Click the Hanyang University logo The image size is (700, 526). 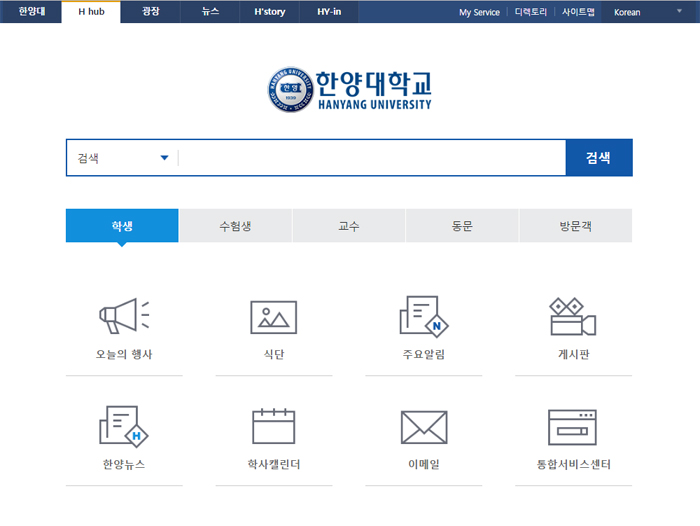[350, 90]
